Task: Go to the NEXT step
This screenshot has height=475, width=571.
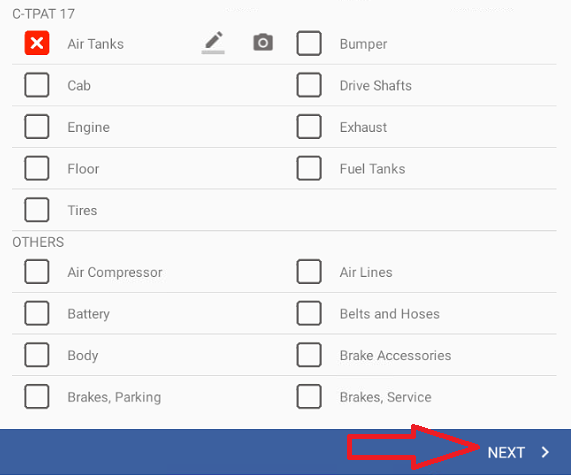Action: point(506,452)
